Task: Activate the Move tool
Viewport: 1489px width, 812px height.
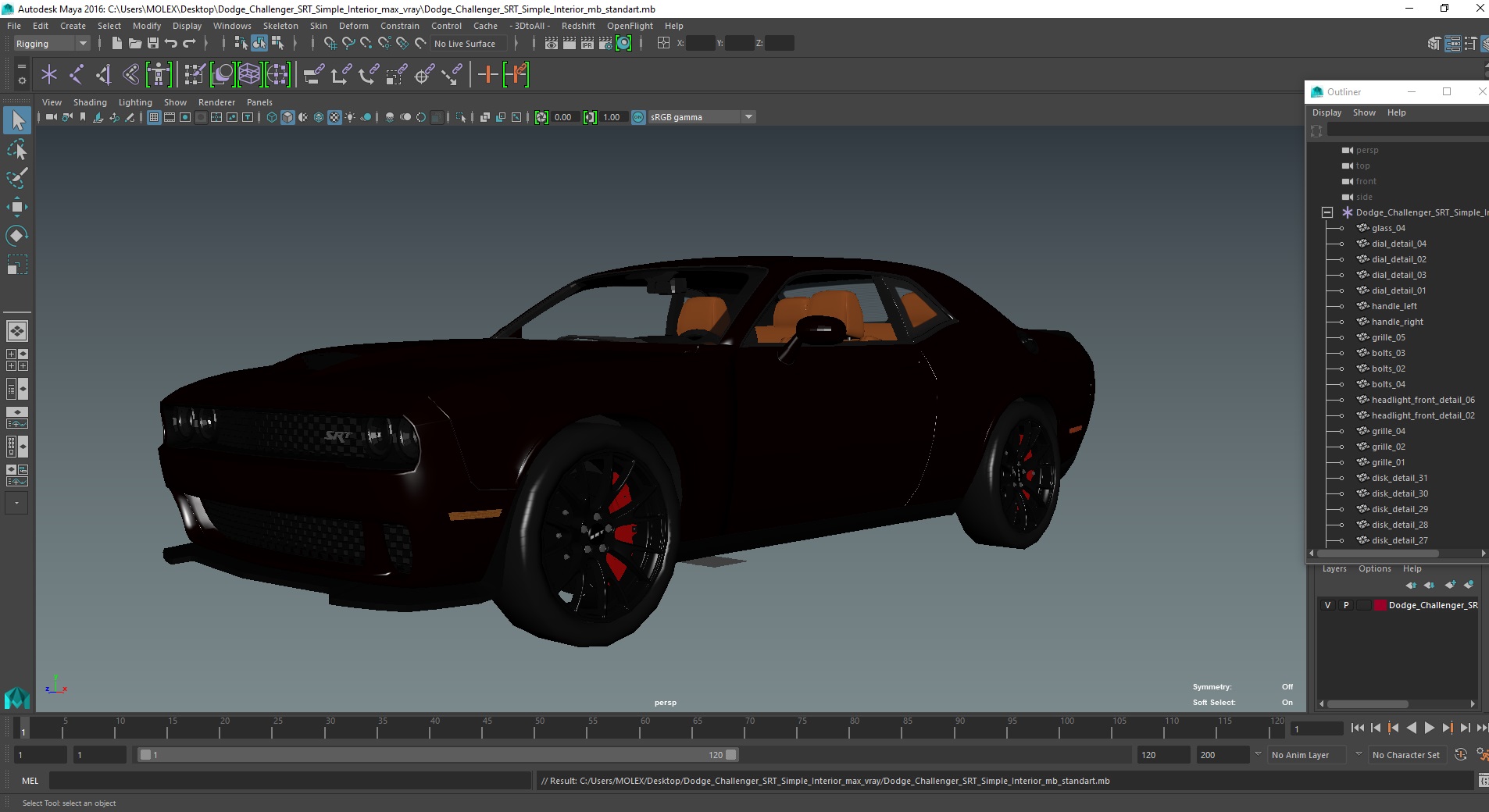Action: pyautogui.click(x=17, y=207)
